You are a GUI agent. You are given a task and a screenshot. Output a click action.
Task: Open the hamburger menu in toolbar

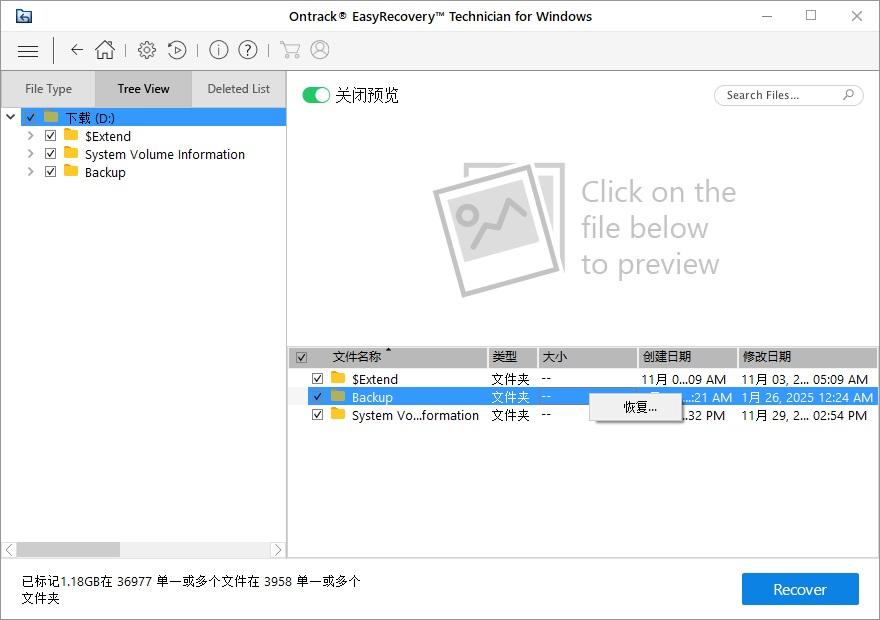click(x=28, y=50)
